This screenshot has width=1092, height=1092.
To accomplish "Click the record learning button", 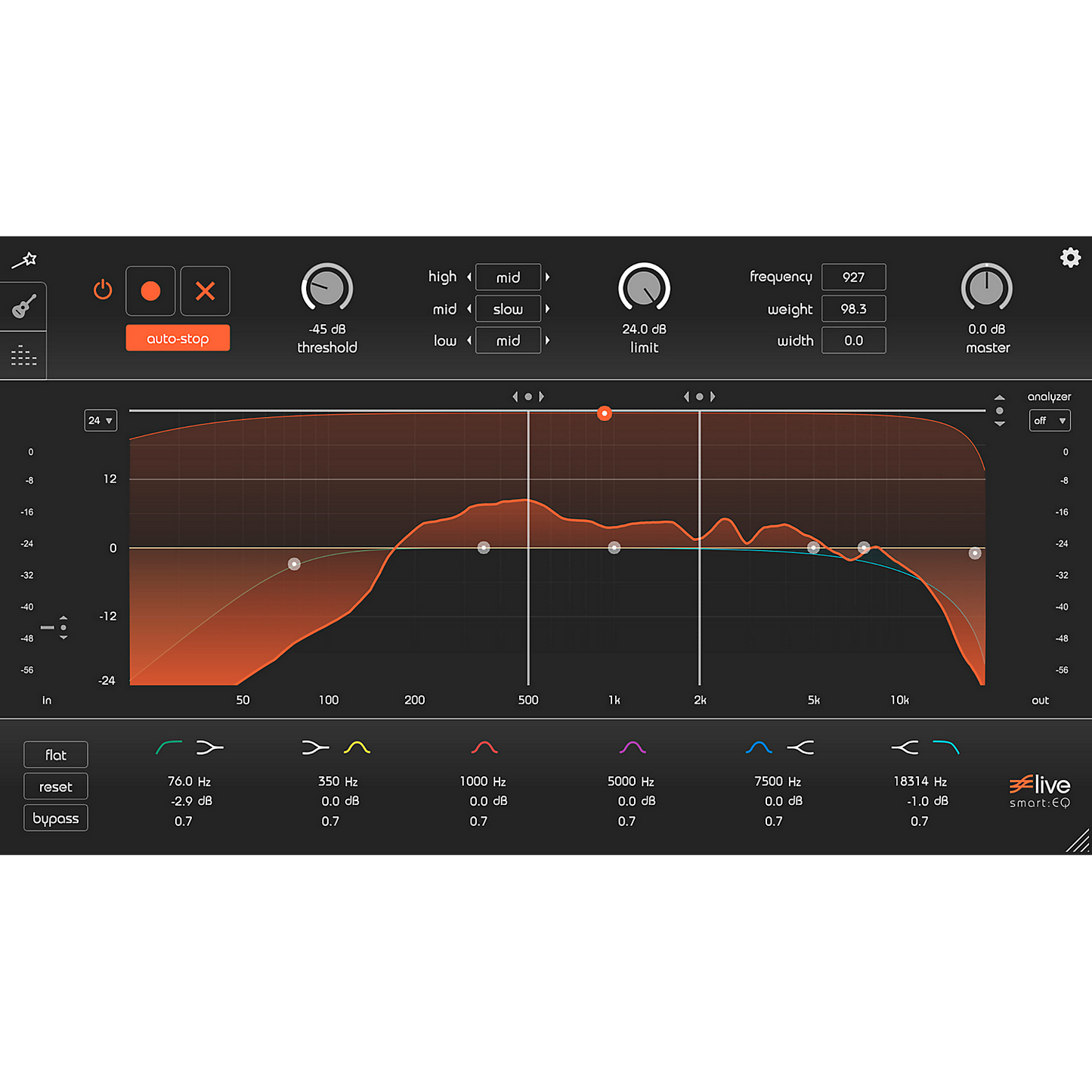I will click(150, 290).
